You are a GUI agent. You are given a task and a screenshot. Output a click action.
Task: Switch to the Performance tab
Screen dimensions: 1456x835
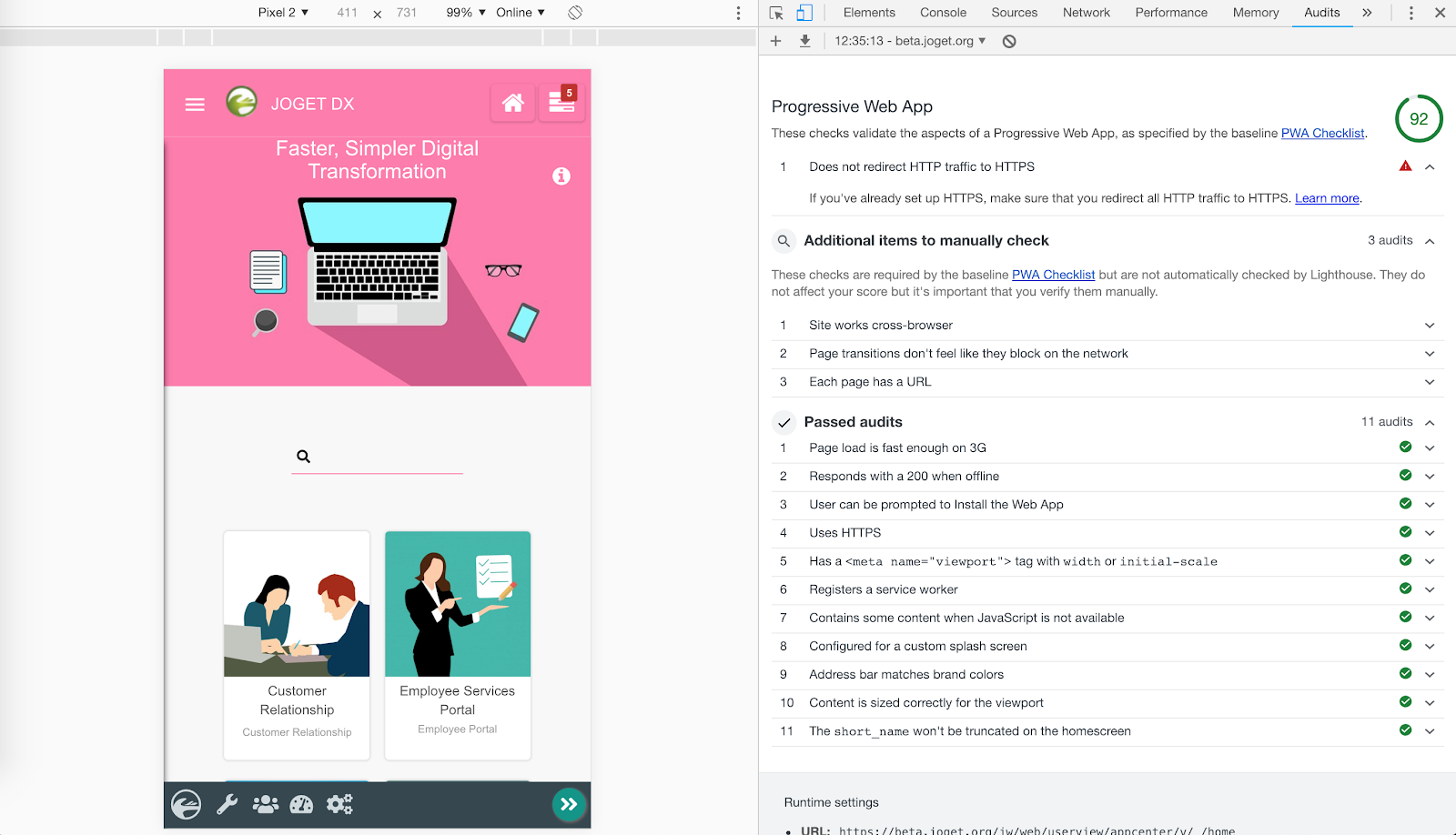pos(1171,13)
